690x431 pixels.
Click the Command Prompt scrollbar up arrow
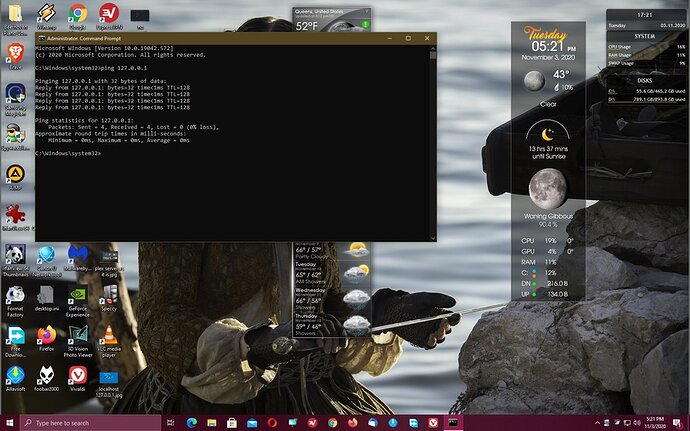coord(433,48)
